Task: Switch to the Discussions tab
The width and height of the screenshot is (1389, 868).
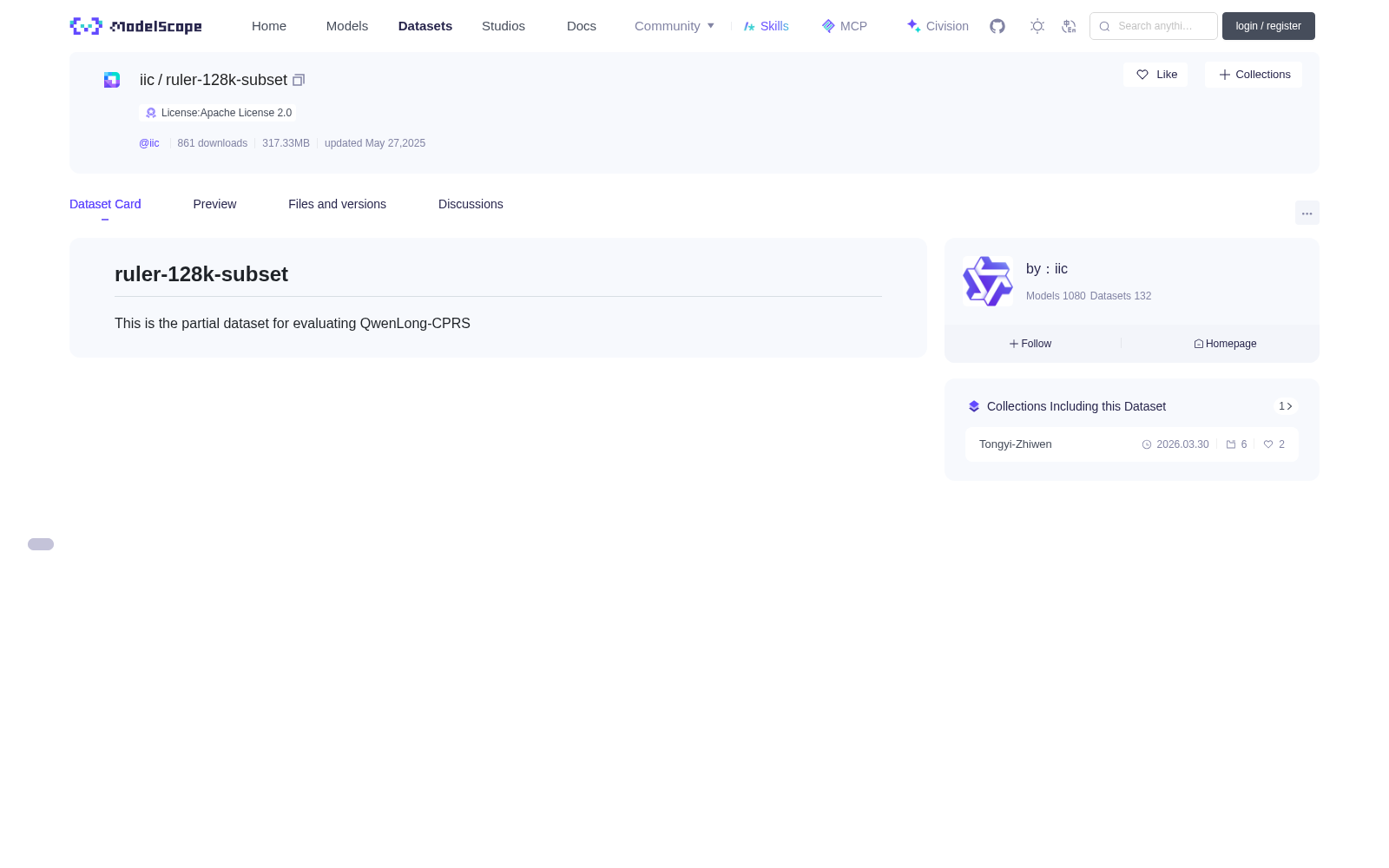Action: point(471,204)
